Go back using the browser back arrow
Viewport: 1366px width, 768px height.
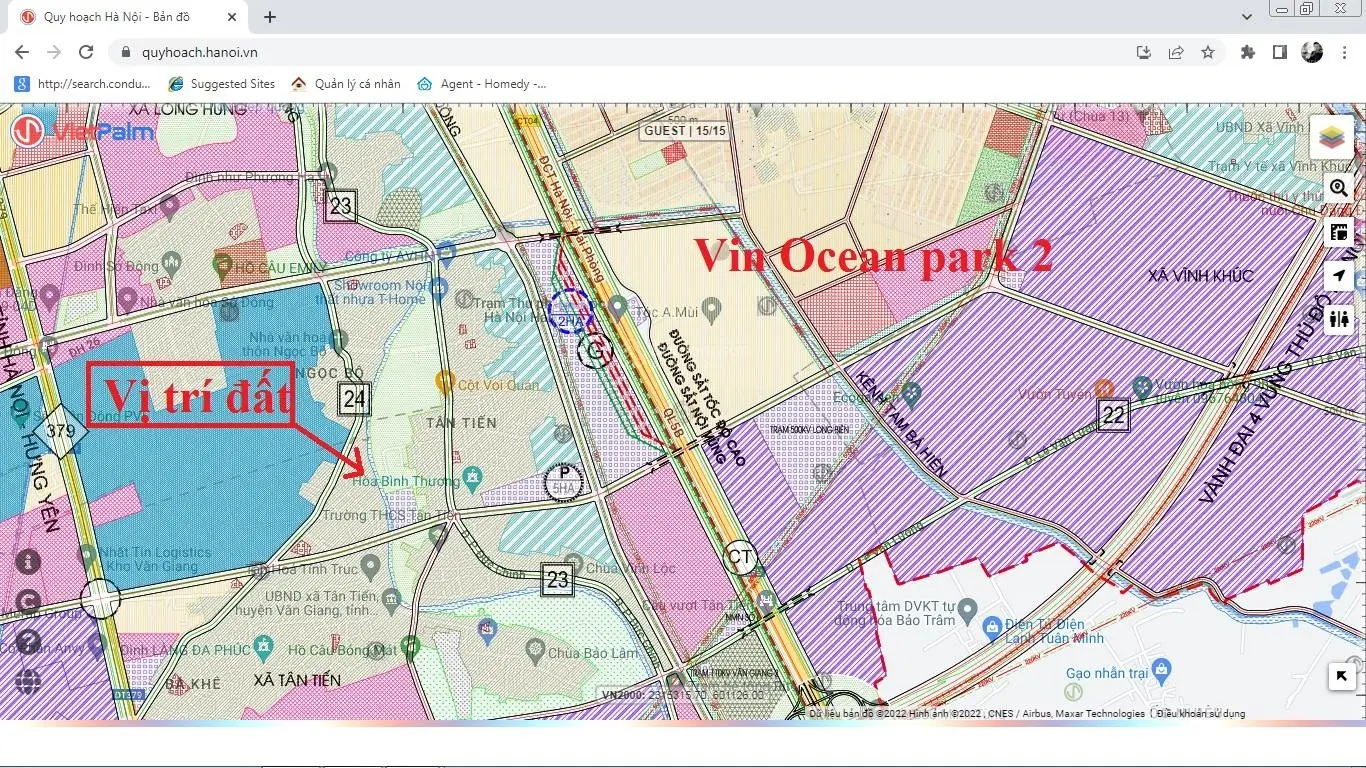tap(22, 52)
